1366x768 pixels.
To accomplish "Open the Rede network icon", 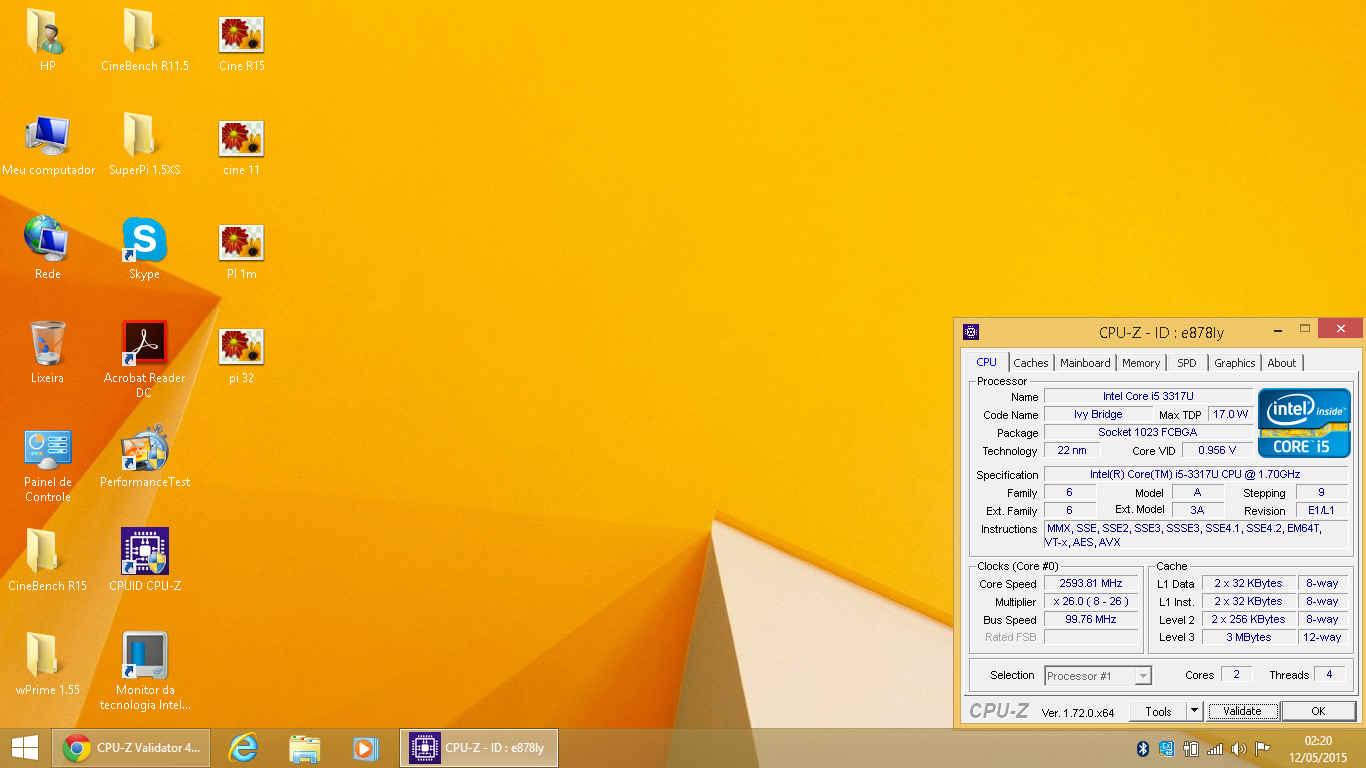I will tap(47, 248).
